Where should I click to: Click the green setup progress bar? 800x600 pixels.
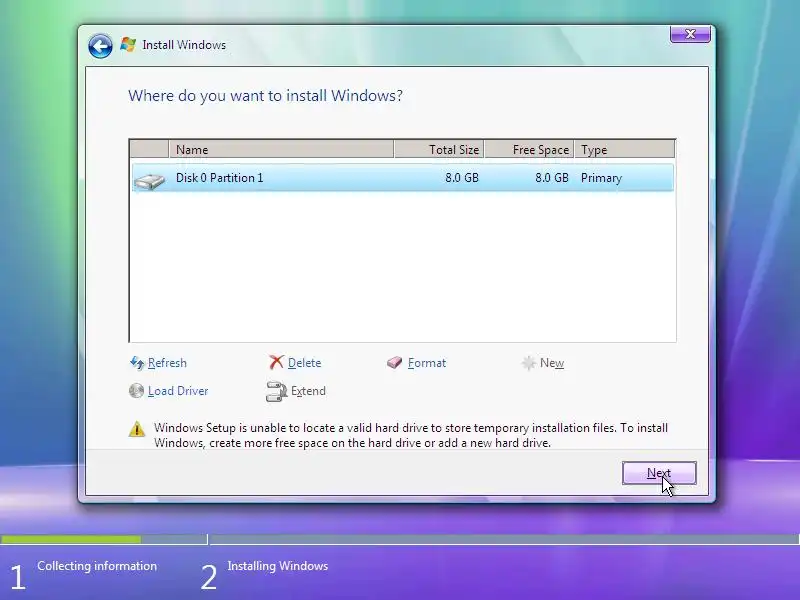coord(71,539)
